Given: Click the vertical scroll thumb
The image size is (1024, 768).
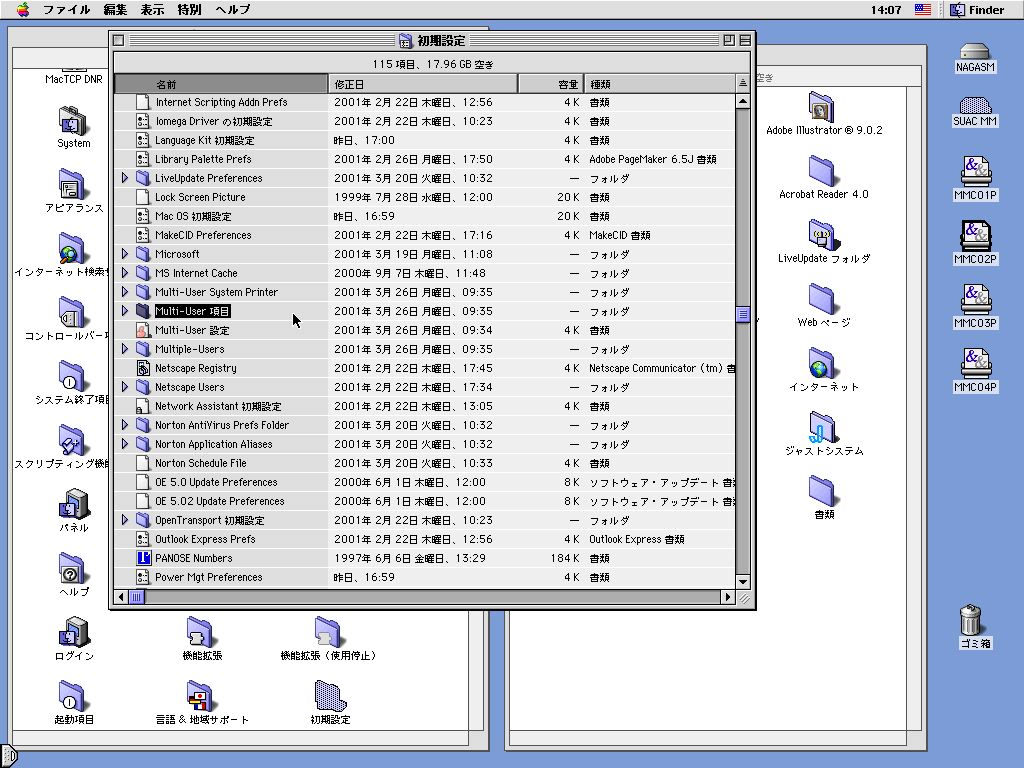Looking at the screenshot, I should point(743,315).
